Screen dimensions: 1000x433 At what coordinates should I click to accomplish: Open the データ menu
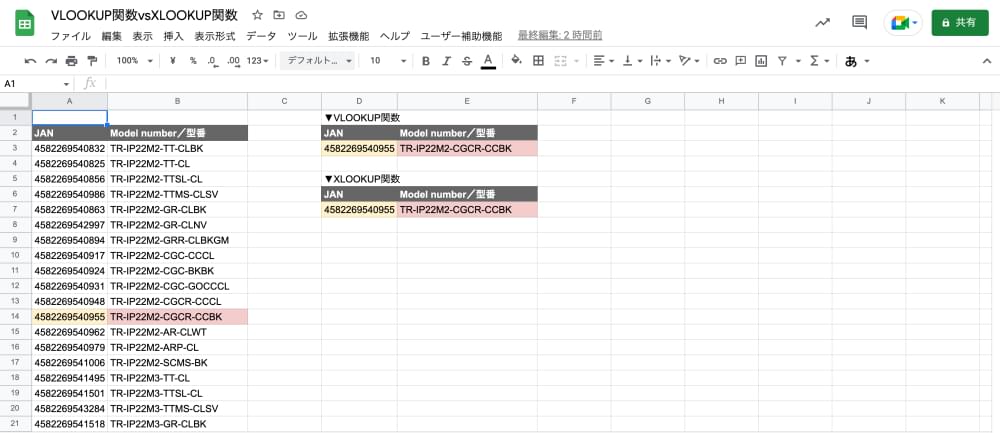[261, 36]
